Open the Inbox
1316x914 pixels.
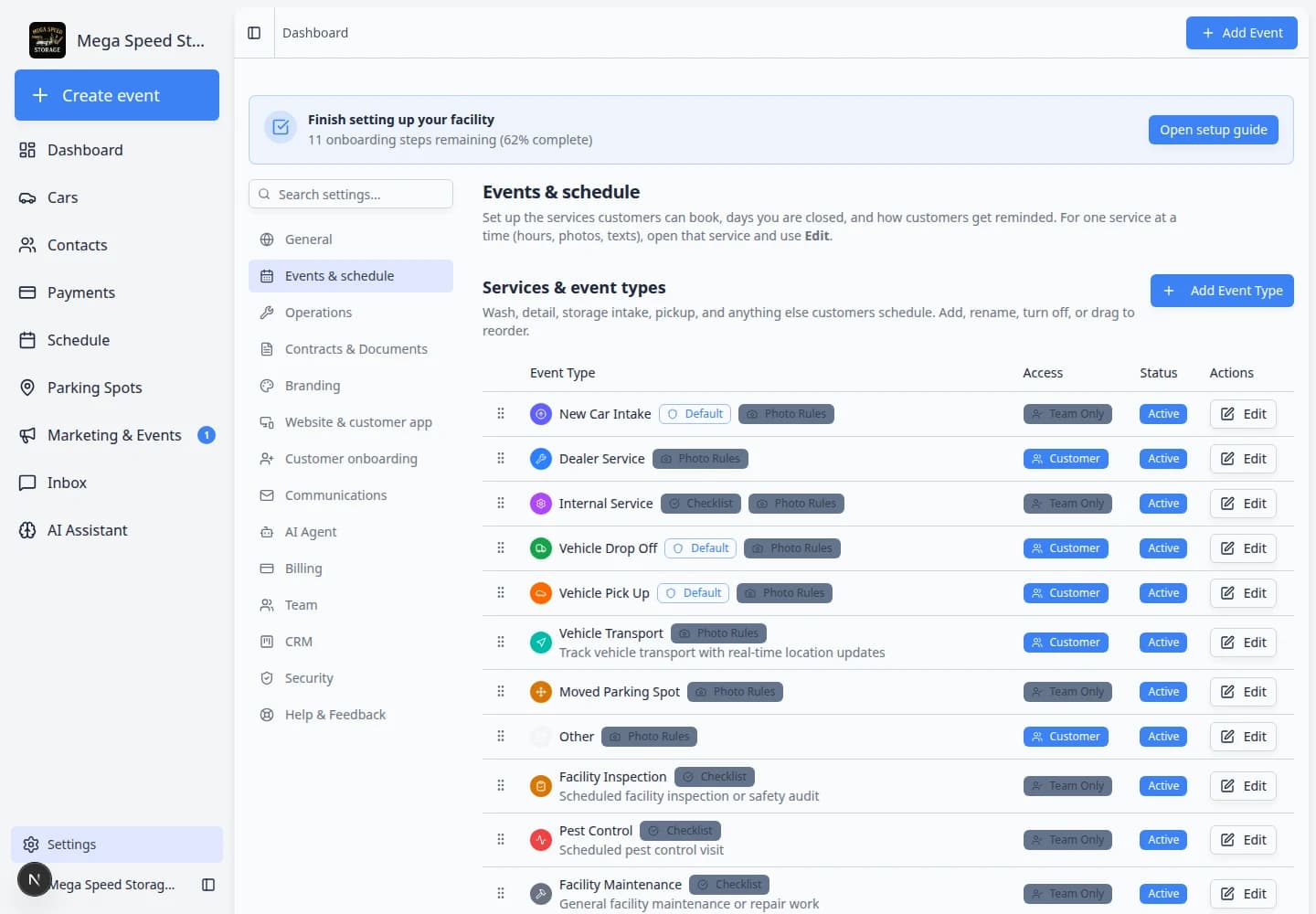pyautogui.click(x=117, y=483)
